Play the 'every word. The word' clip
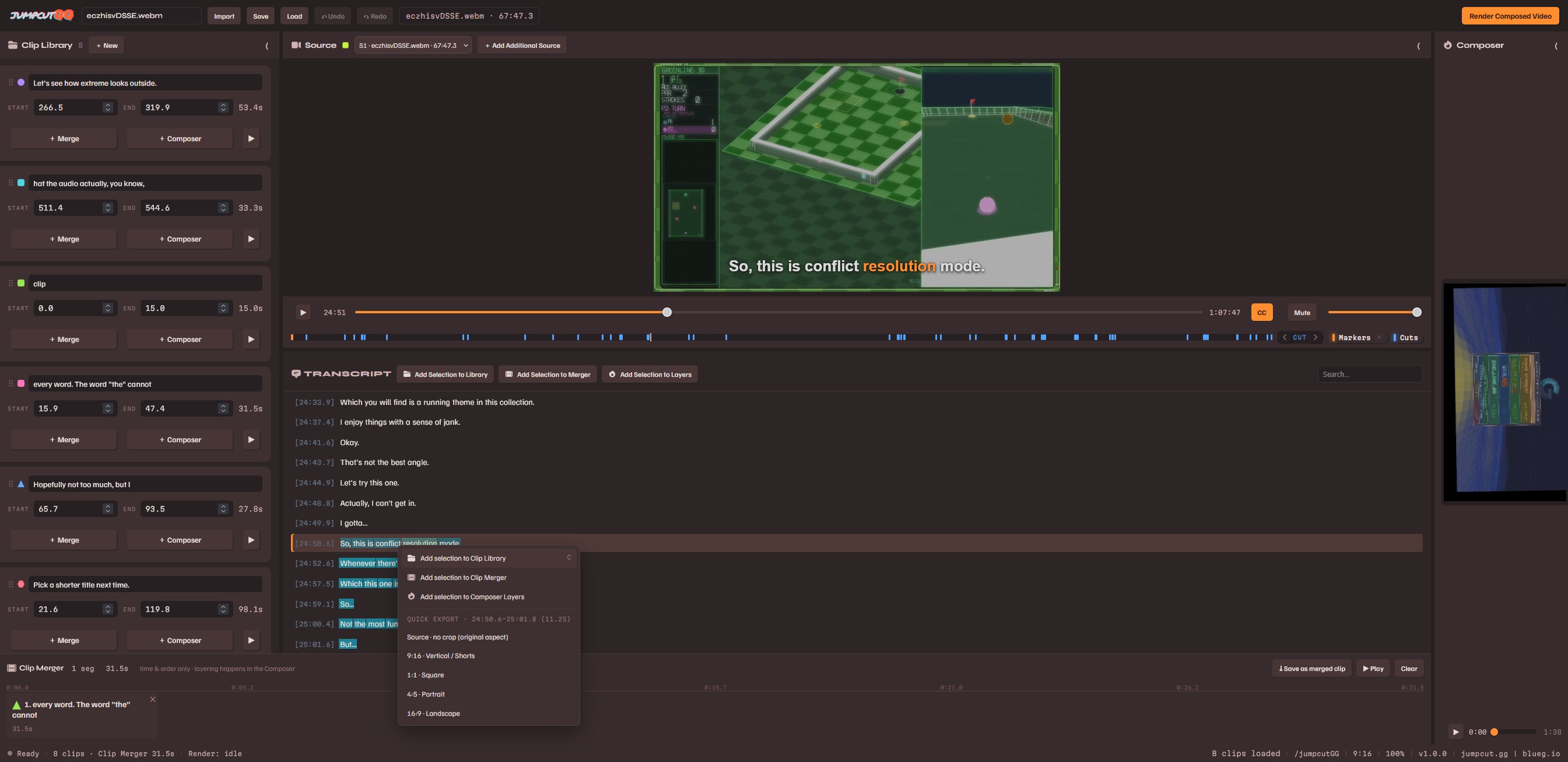This screenshot has height=762, width=1568. point(251,440)
